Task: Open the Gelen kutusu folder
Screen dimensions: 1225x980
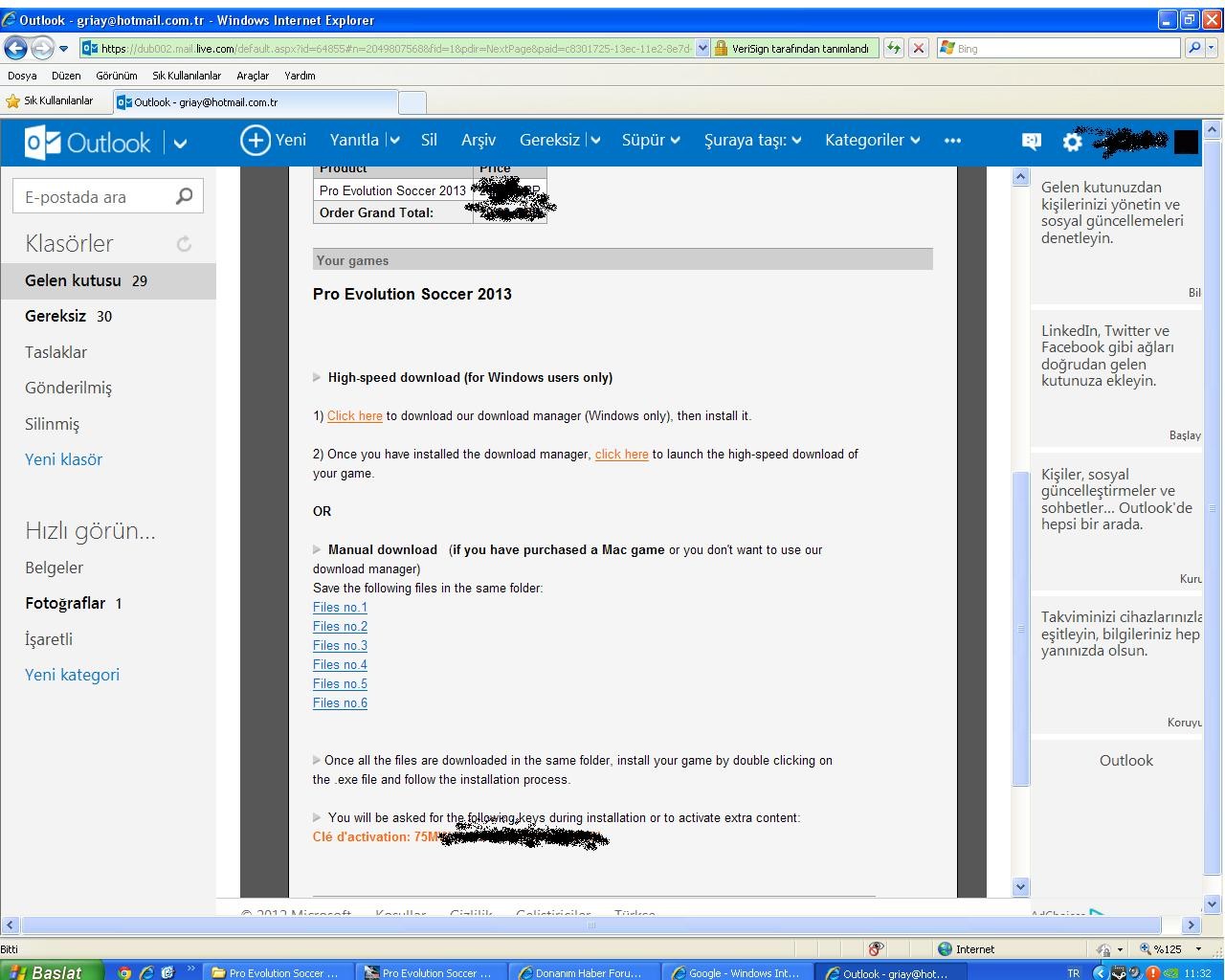Action: tap(108, 280)
